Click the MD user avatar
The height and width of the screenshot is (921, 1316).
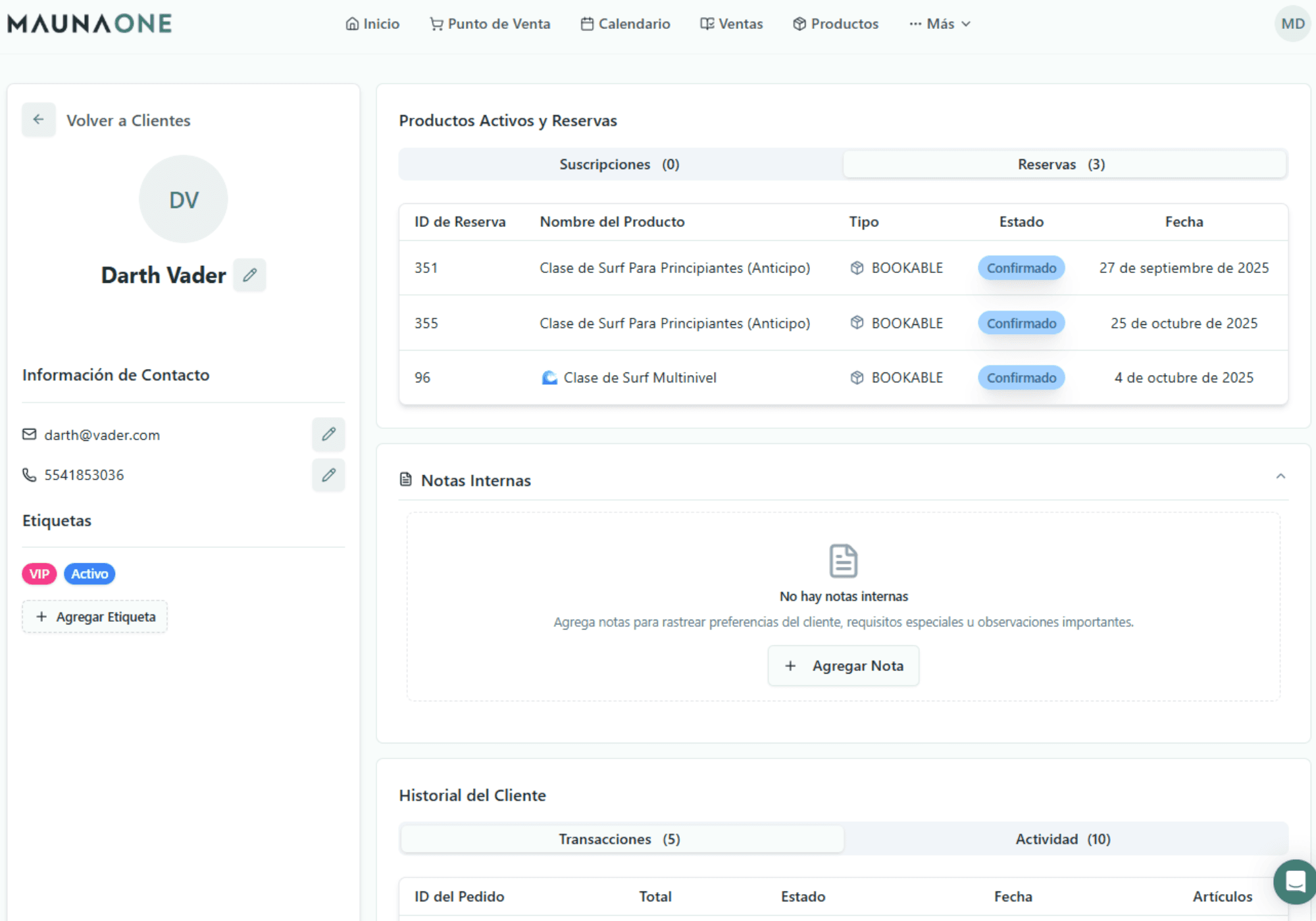[1292, 24]
